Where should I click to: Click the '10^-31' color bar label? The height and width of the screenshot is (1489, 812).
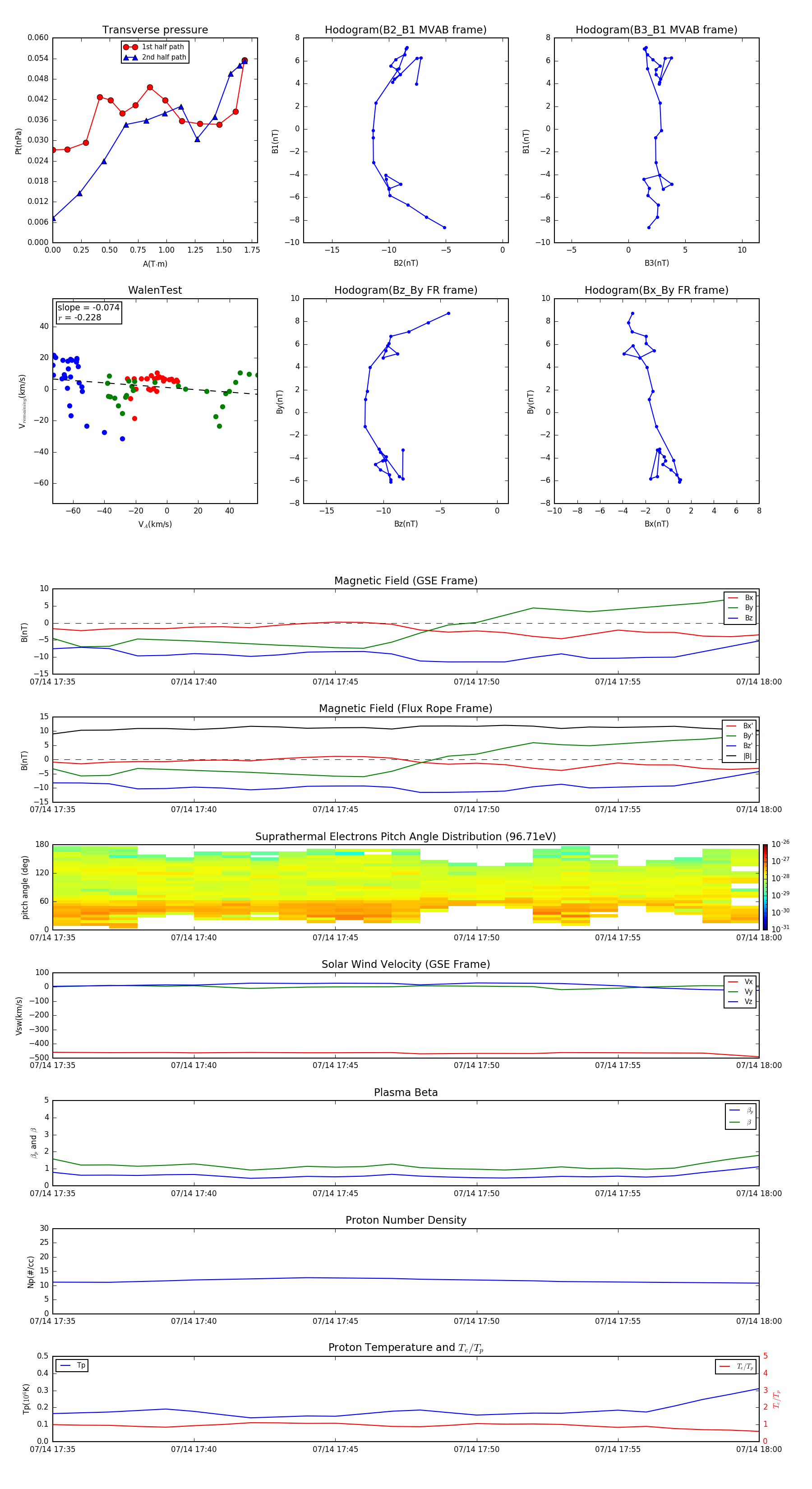click(780, 929)
